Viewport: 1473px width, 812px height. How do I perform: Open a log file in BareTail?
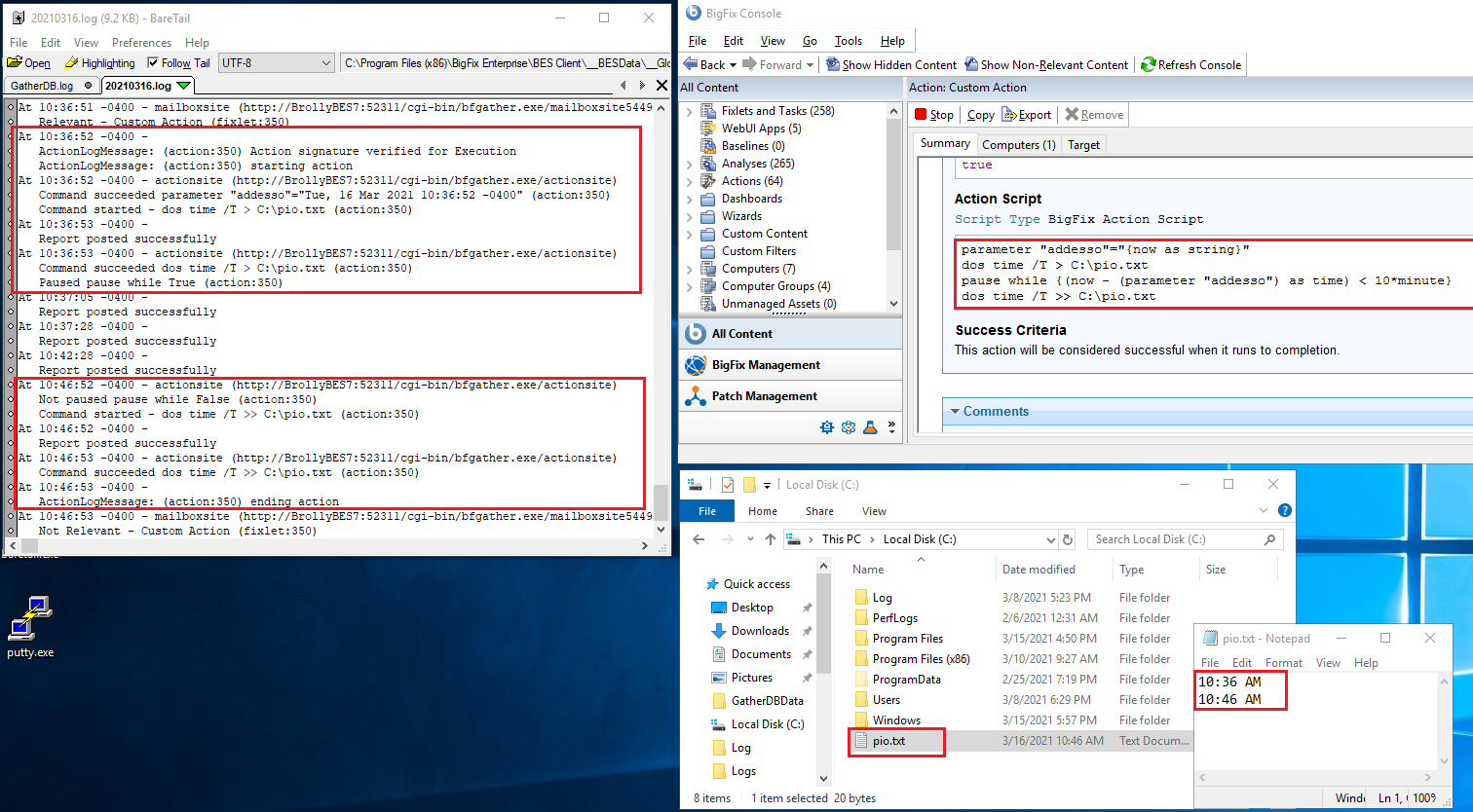click(x=29, y=63)
